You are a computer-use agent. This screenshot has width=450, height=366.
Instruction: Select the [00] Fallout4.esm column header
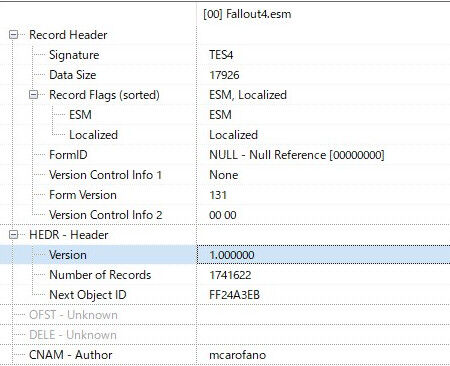tap(247, 14)
